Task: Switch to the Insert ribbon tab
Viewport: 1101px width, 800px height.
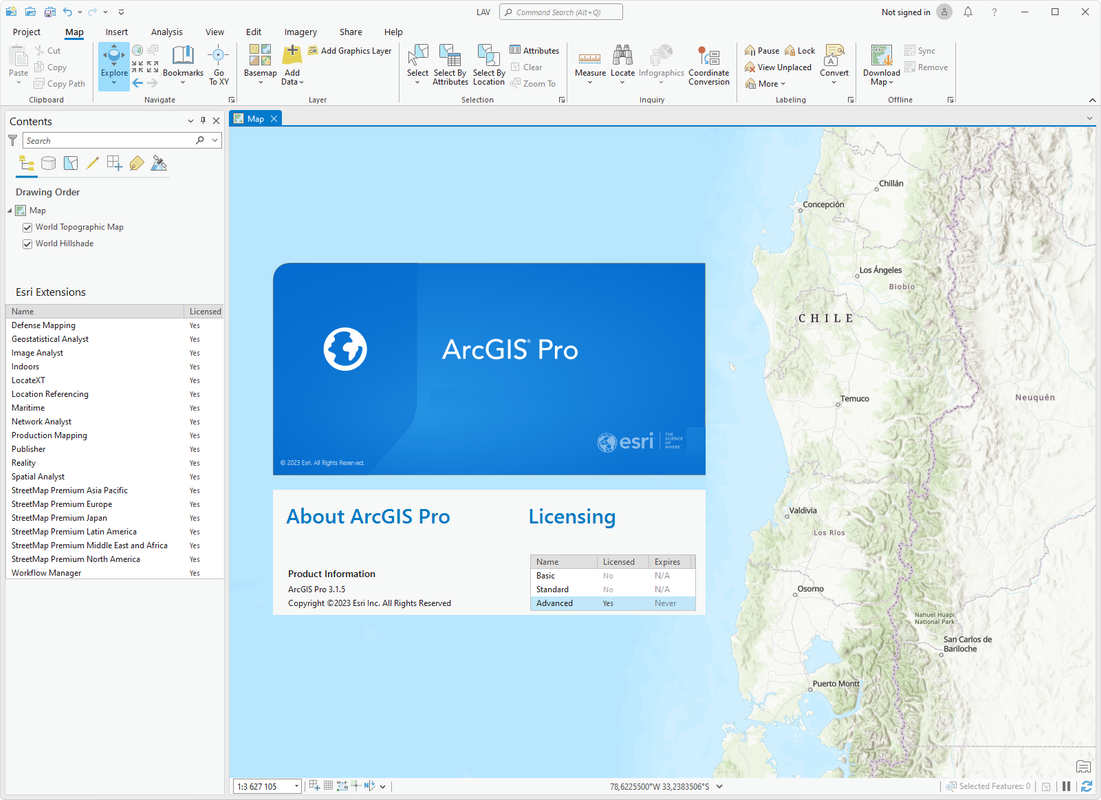Action: click(x=117, y=32)
